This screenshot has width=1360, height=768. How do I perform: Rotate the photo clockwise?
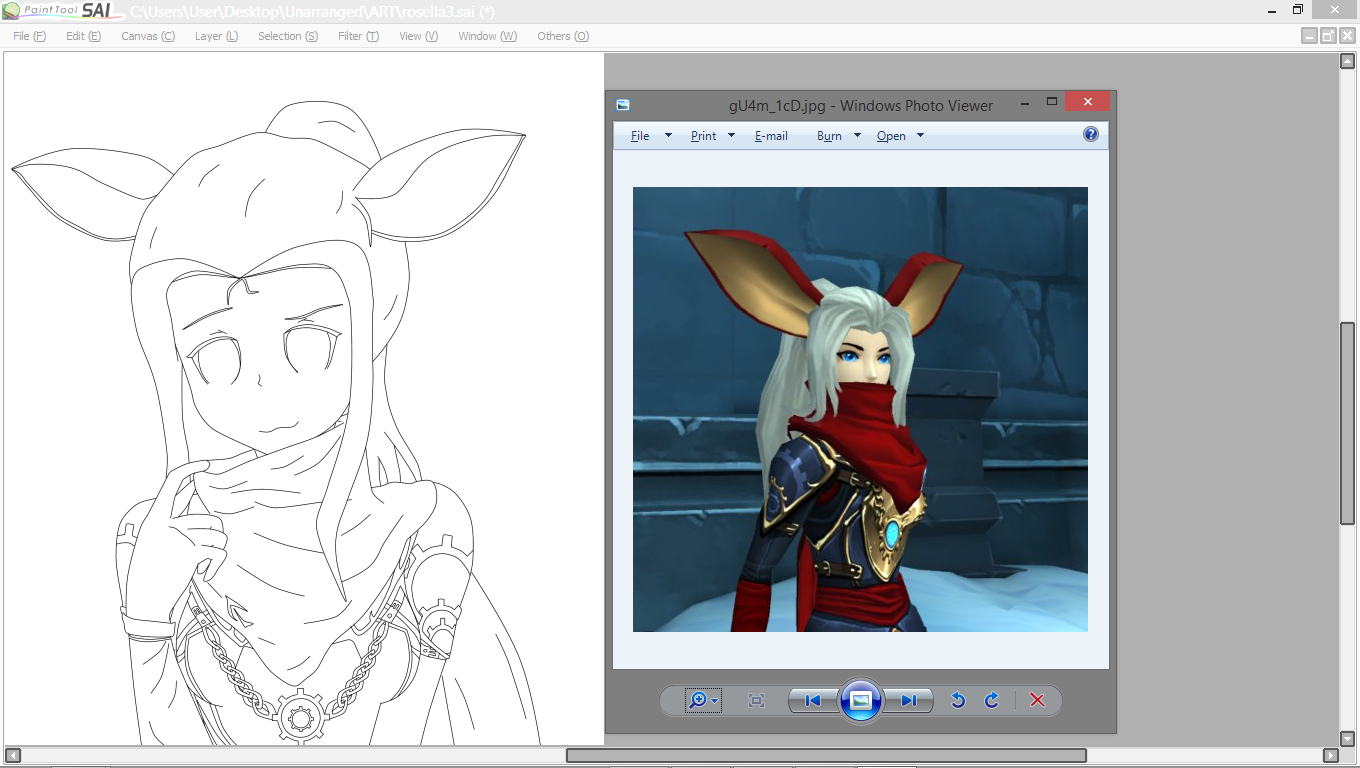point(991,700)
